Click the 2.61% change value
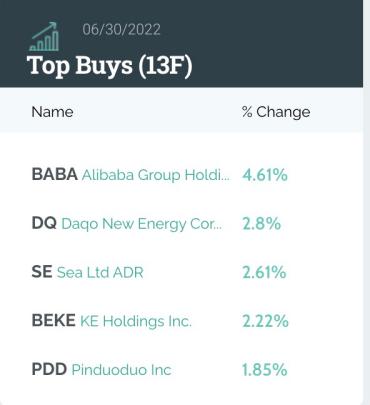Image resolution: width=370 pixels, height=405 pixels. click(x=264, y=272)
